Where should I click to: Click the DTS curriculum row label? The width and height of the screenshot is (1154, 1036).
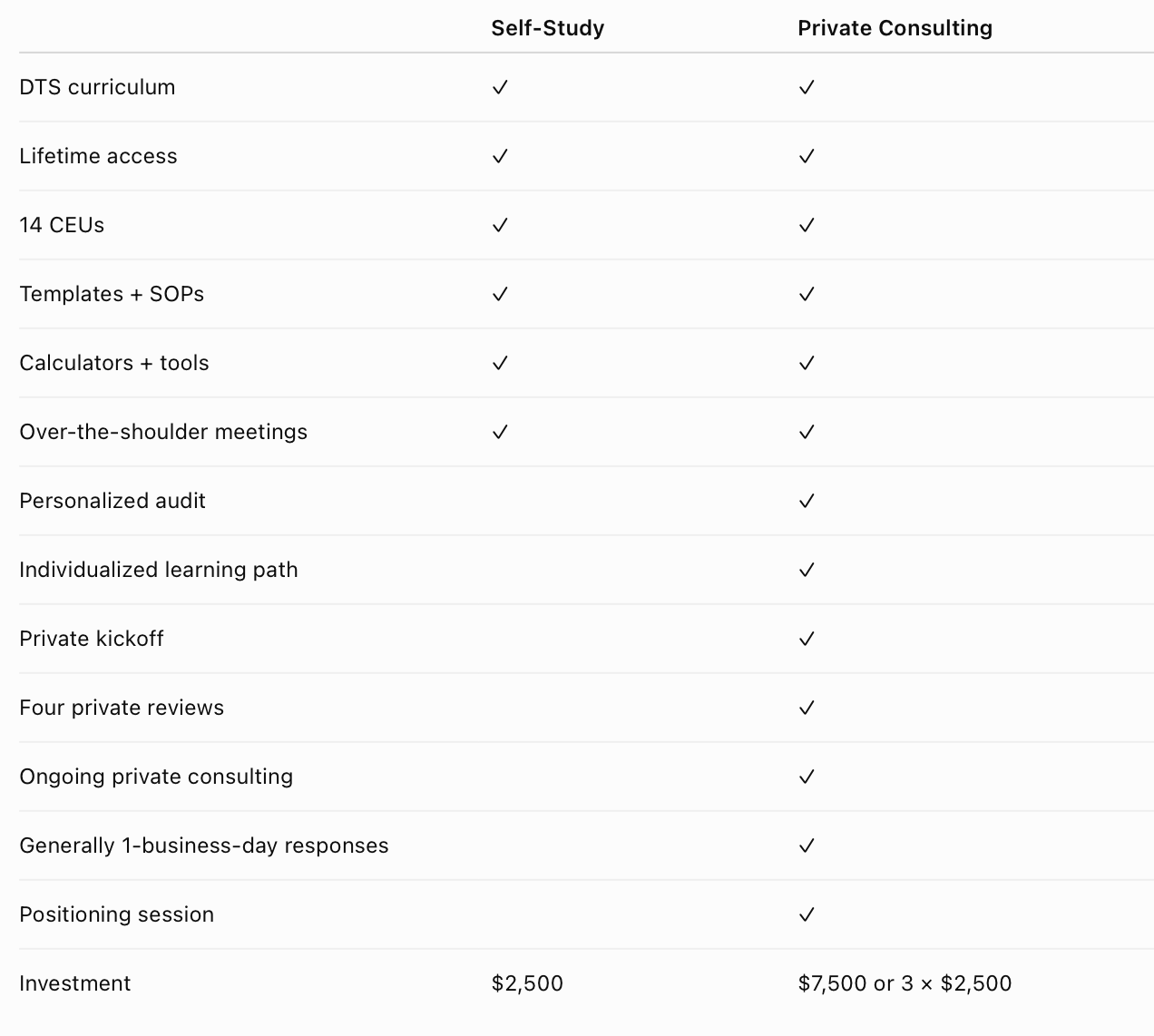click(x=97, y=87)
